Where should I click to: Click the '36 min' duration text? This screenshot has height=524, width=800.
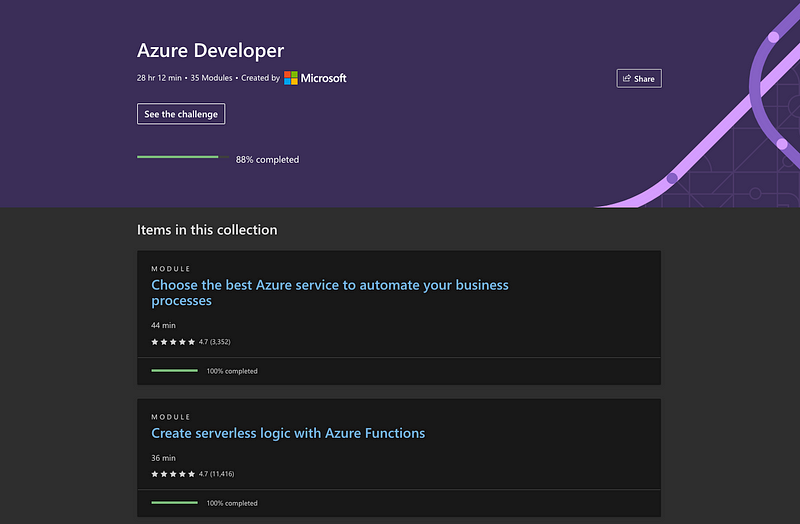click(x=163, y=458)
